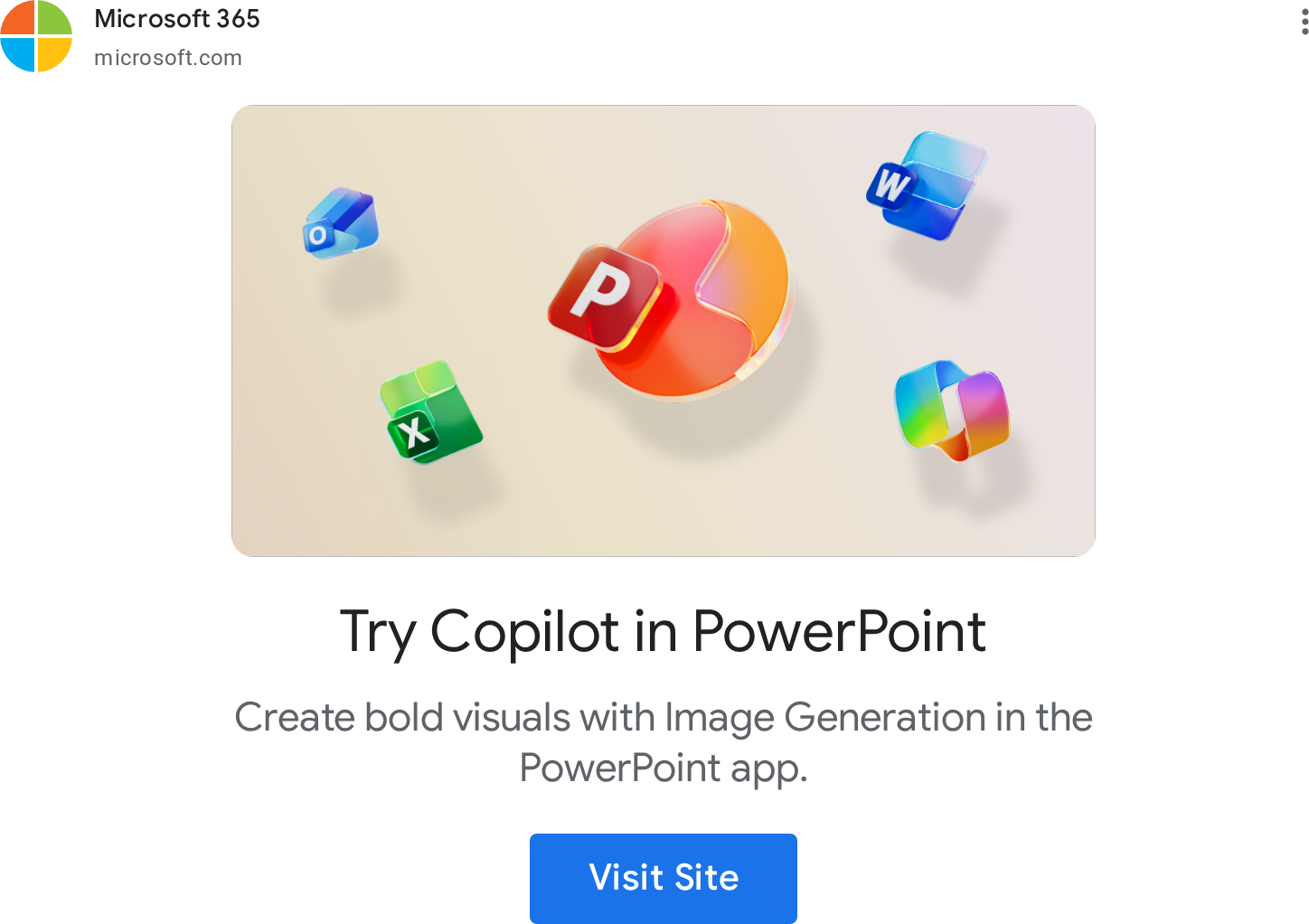Click the dark green X letter badge
Image resolution: width=1309 pixels, height=924 pixels.
click(414, 432)
